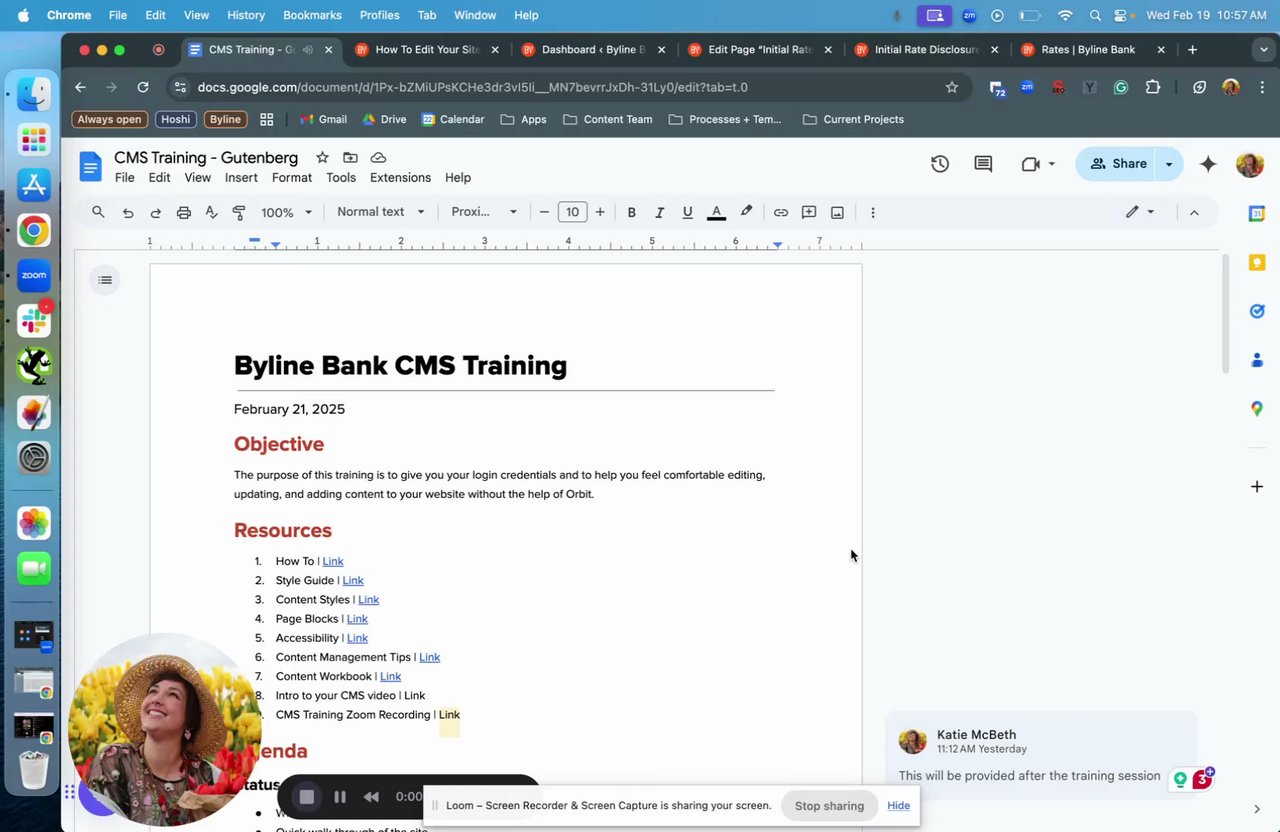Show document outline tabs icon
1280x832 pixels.
tap(105, 280)
